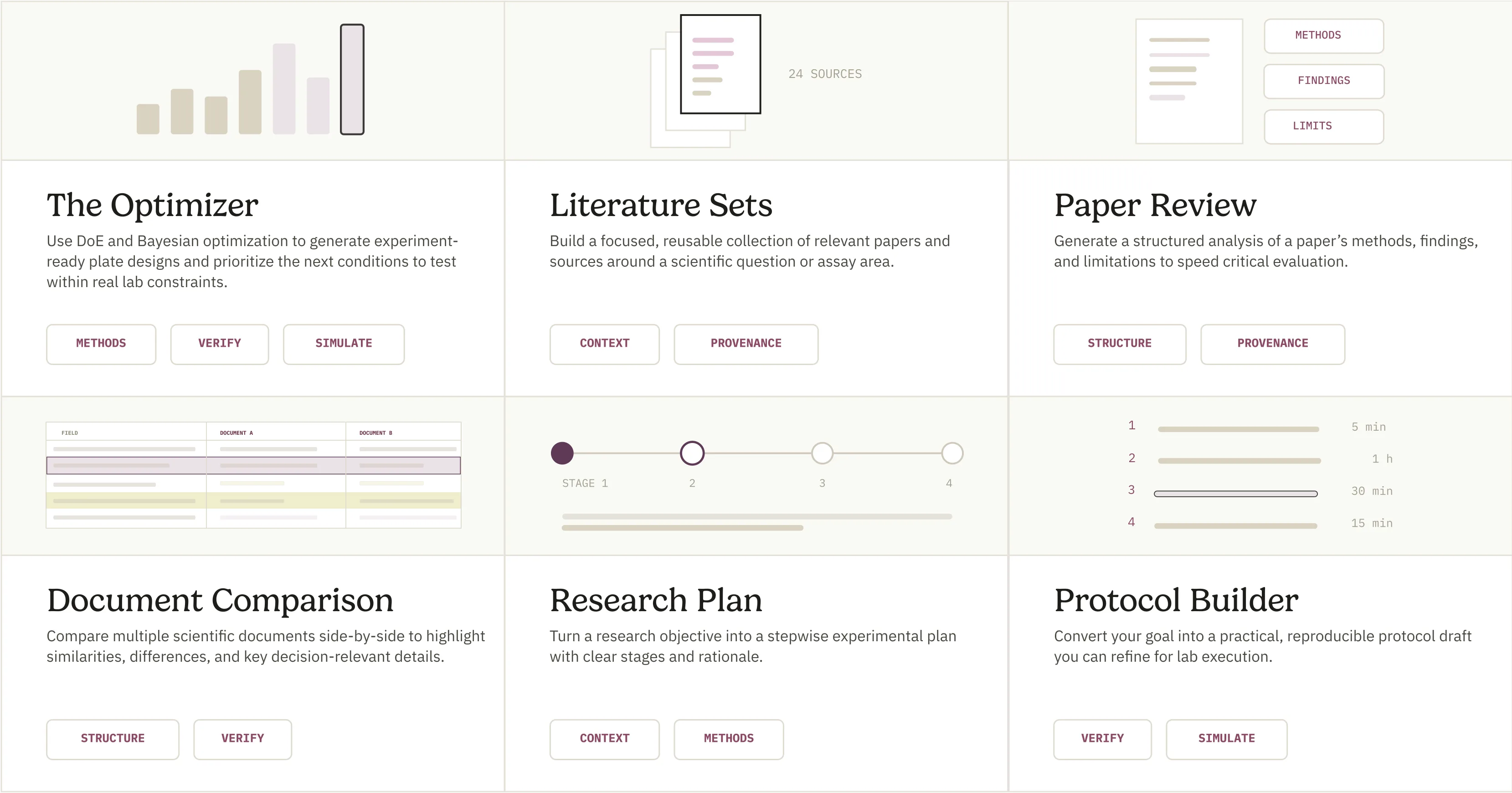Viewport: 1512px width, 793px height.
Task: Select Stage 4 circle marker on timeline
Action: tap(952, 453)
